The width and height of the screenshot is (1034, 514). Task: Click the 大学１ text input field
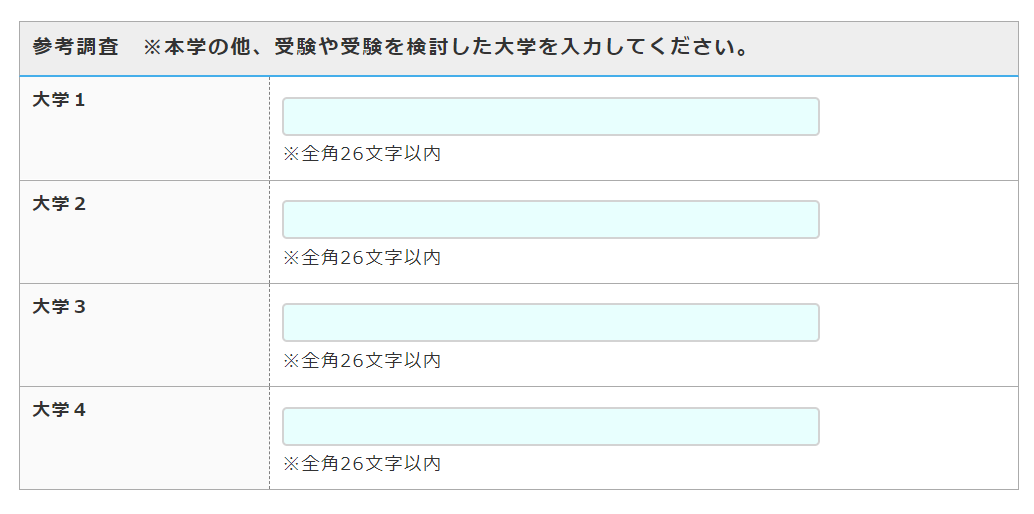pyautogui.click(x=550, y=117)
